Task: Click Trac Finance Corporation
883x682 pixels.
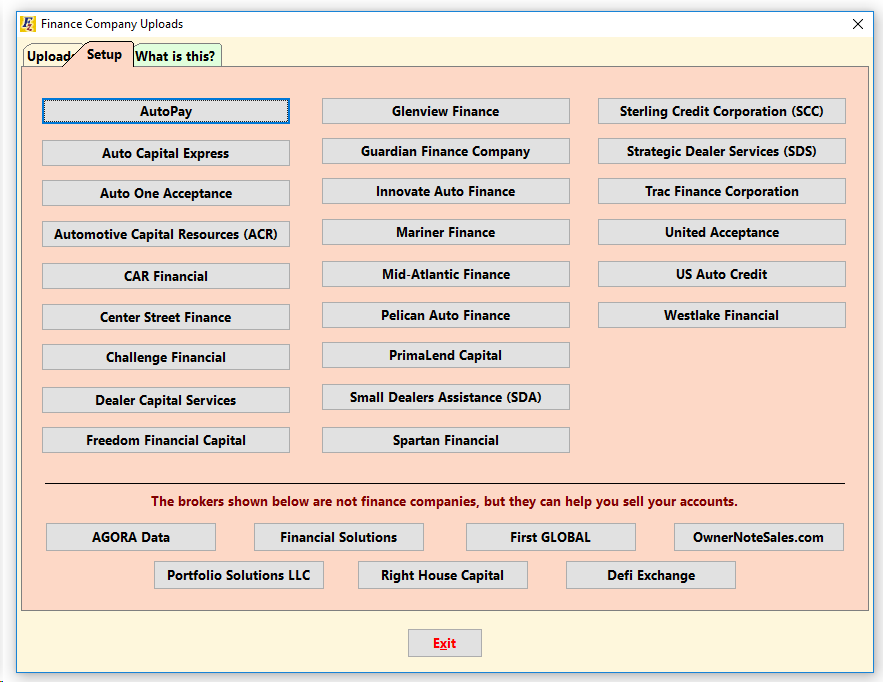Action: tap(722, 191)
